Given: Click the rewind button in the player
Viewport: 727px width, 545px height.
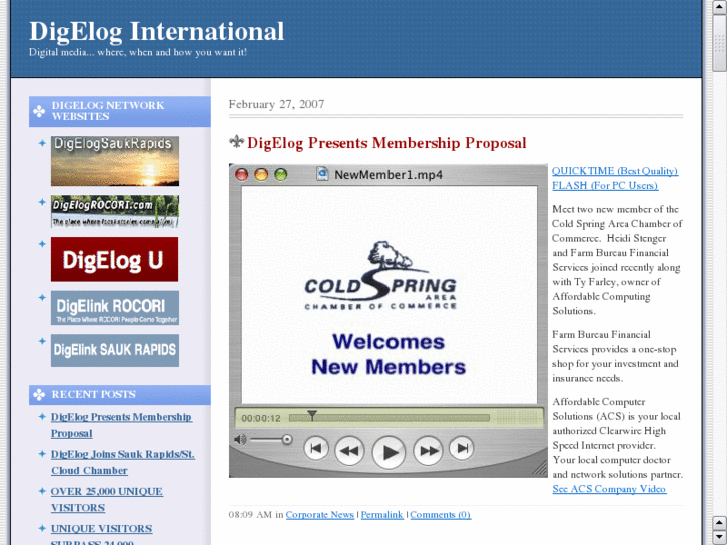Looking at the screenshot, I should (349, 450).
